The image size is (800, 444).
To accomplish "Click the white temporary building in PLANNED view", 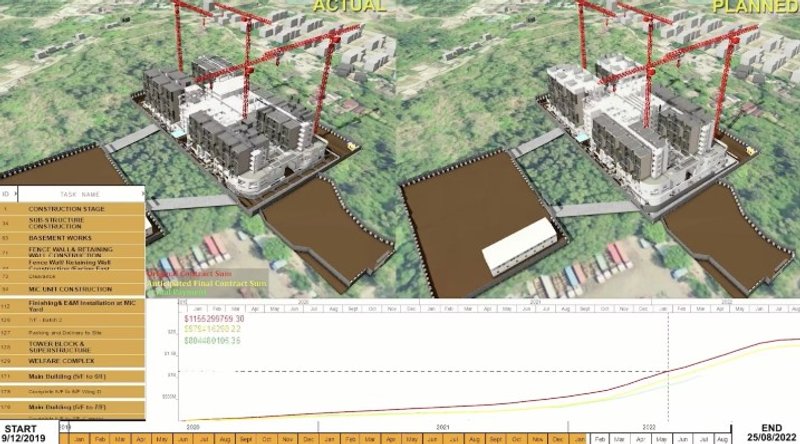I will (x=519, y=246).
